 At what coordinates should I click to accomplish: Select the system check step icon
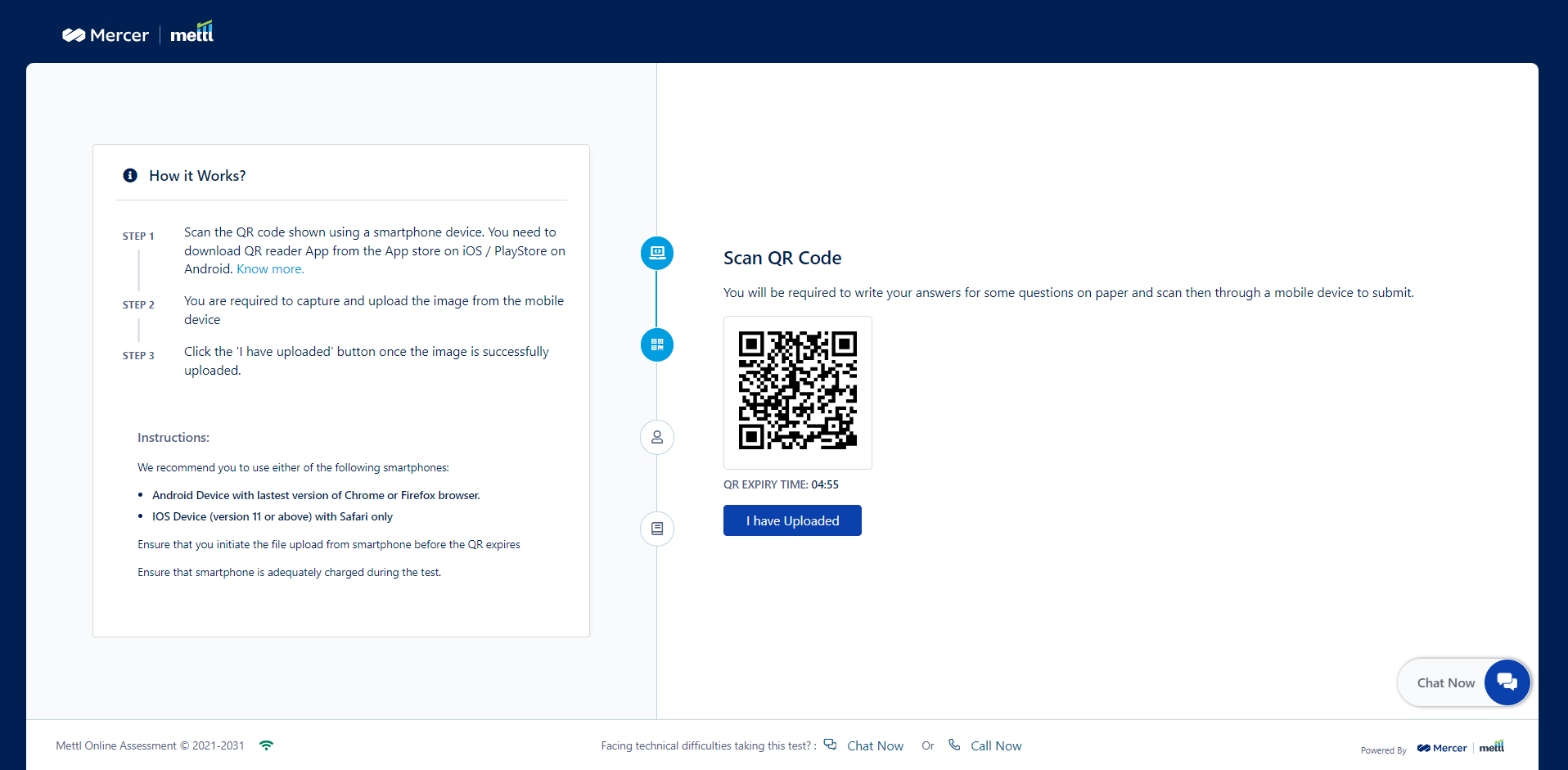point(657,253)
